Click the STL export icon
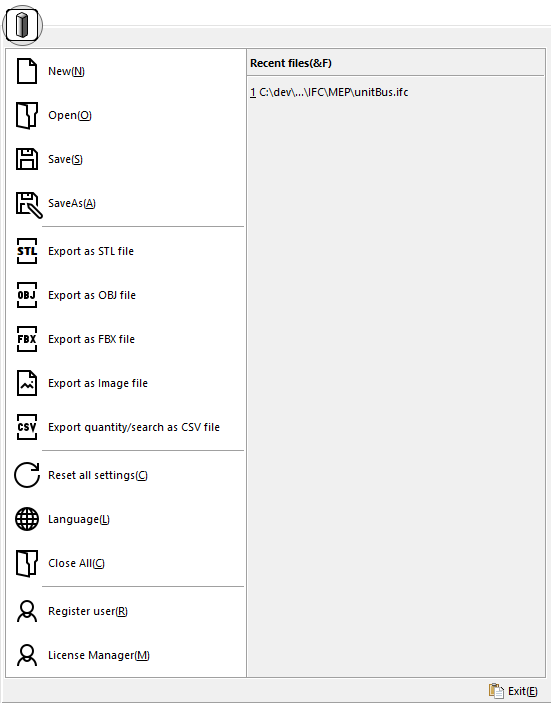Viewport: 551px width, 703px height. (x=27, y=251)
